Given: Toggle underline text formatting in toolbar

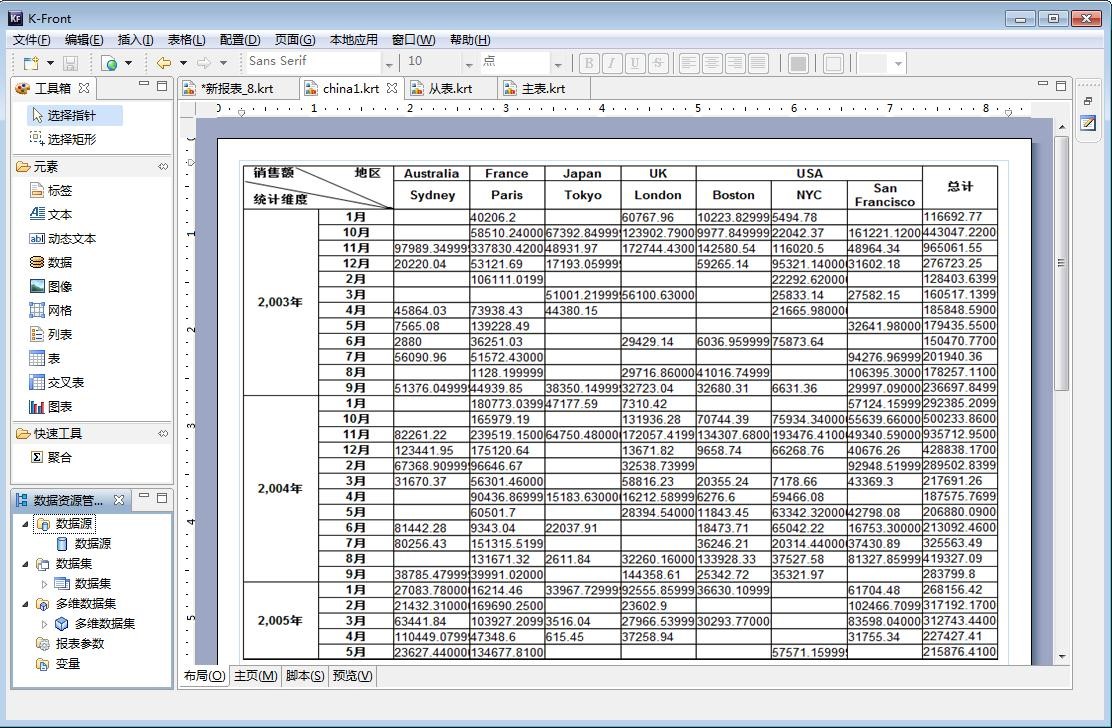Looking at the screenshot, I should click(635, 63).
